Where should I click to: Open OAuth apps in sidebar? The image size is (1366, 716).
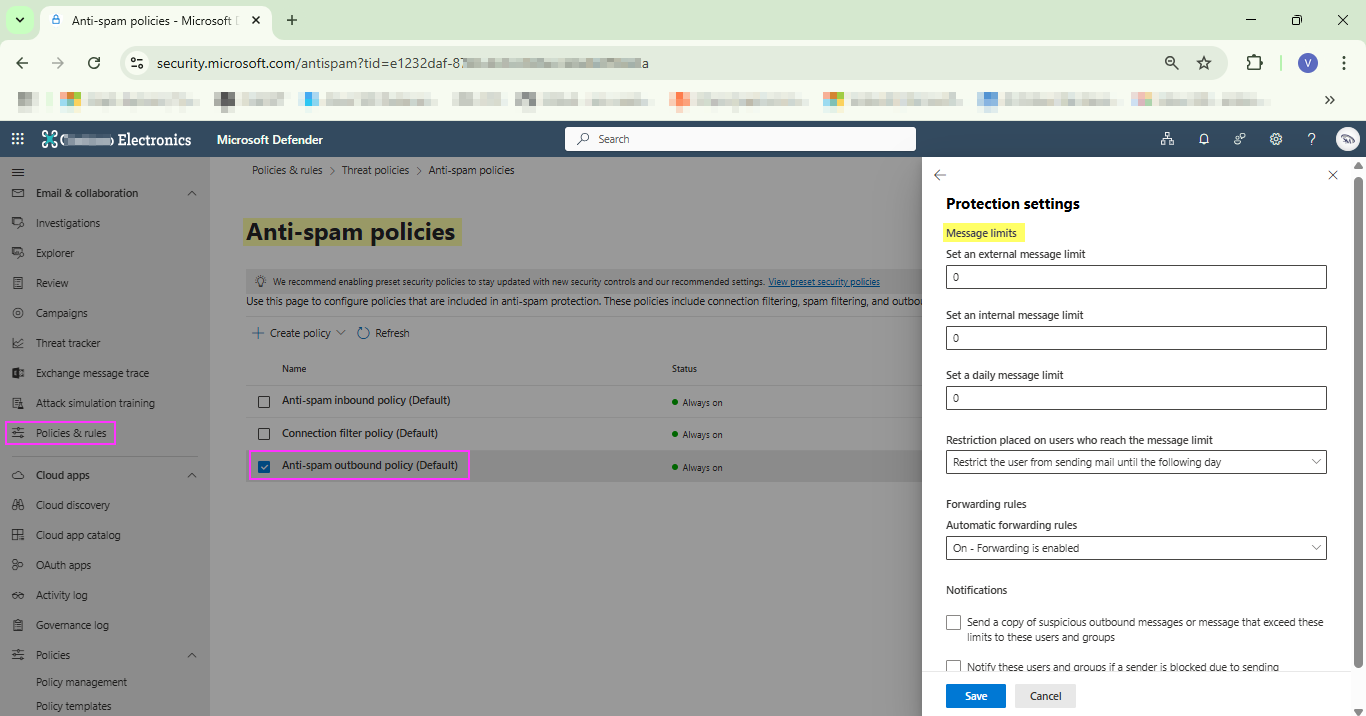(x=63, y=565)
